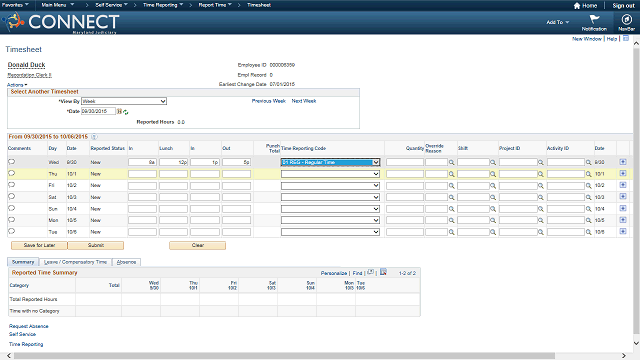Screen dimensions: 640x360
Task: Click Quantity field in Wed 9/30 row
Action: (405, 162)
